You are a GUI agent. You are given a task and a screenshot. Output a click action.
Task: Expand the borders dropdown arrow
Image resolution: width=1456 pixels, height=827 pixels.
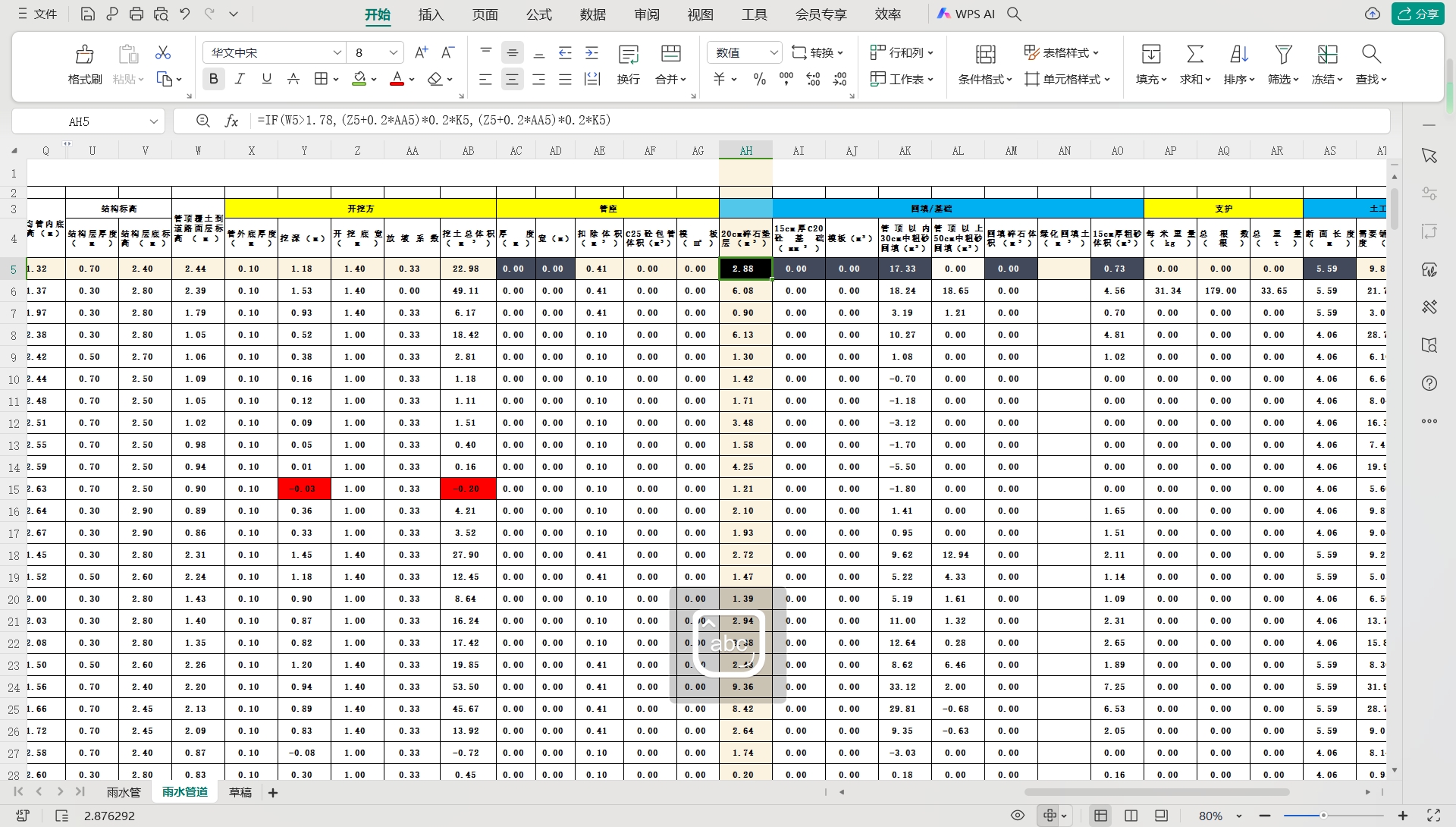tap(335, 79)
